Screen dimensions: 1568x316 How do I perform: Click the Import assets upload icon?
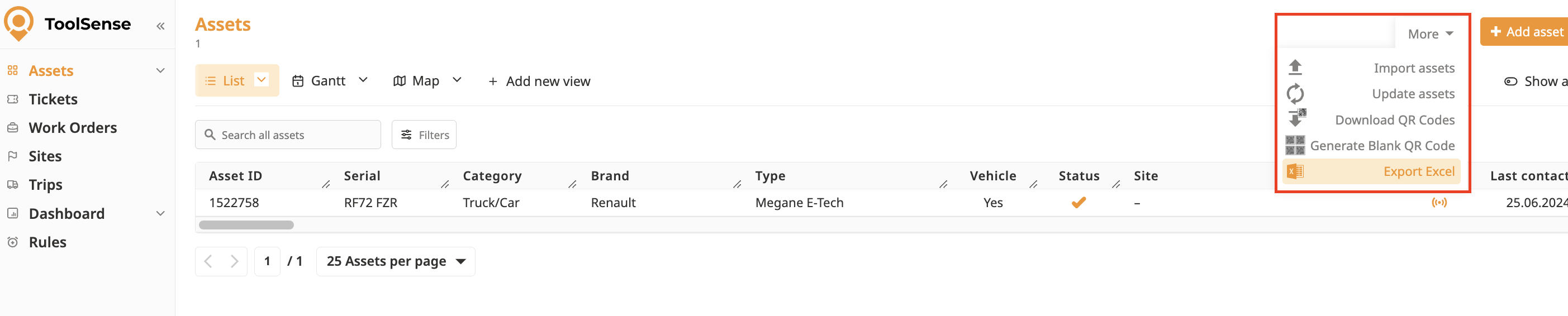(x=1295, y=68)
